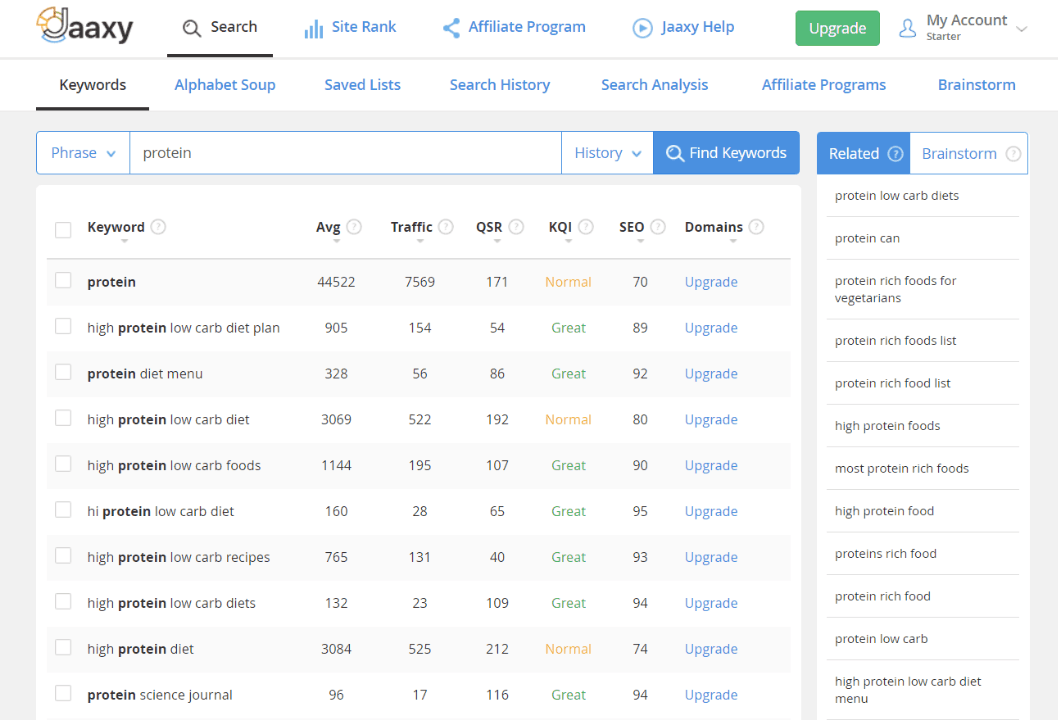Switch to Affiliate Programs tab
This screenshot has width=1058, height=720.
point(824,85)
